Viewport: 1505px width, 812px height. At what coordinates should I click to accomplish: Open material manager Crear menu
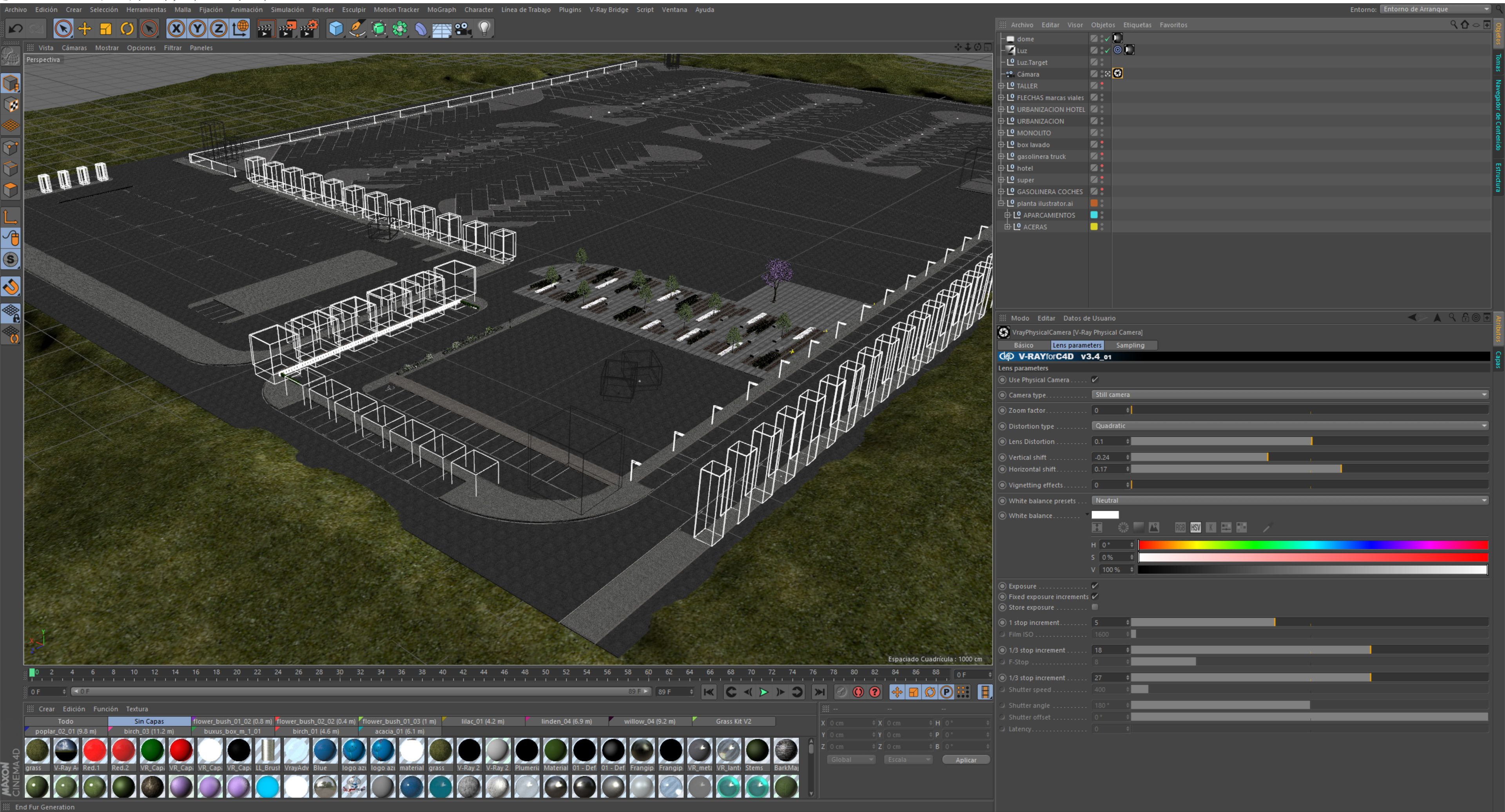click(46, 709)
